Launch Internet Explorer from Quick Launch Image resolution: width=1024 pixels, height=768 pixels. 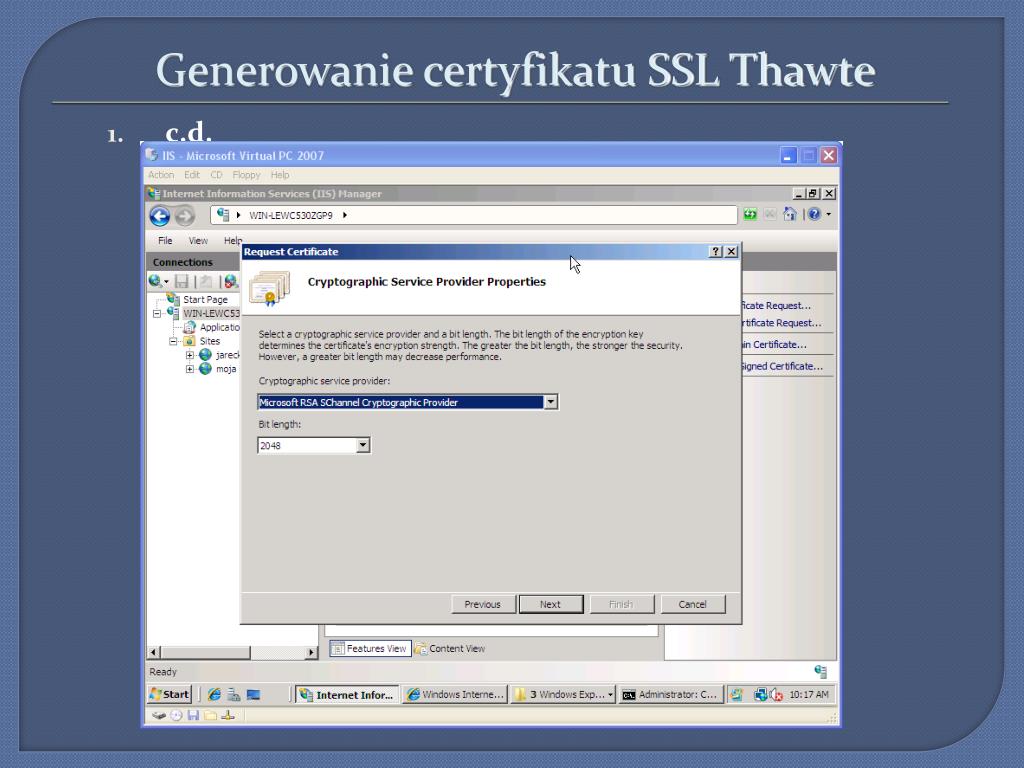click(x=214, y=695)
